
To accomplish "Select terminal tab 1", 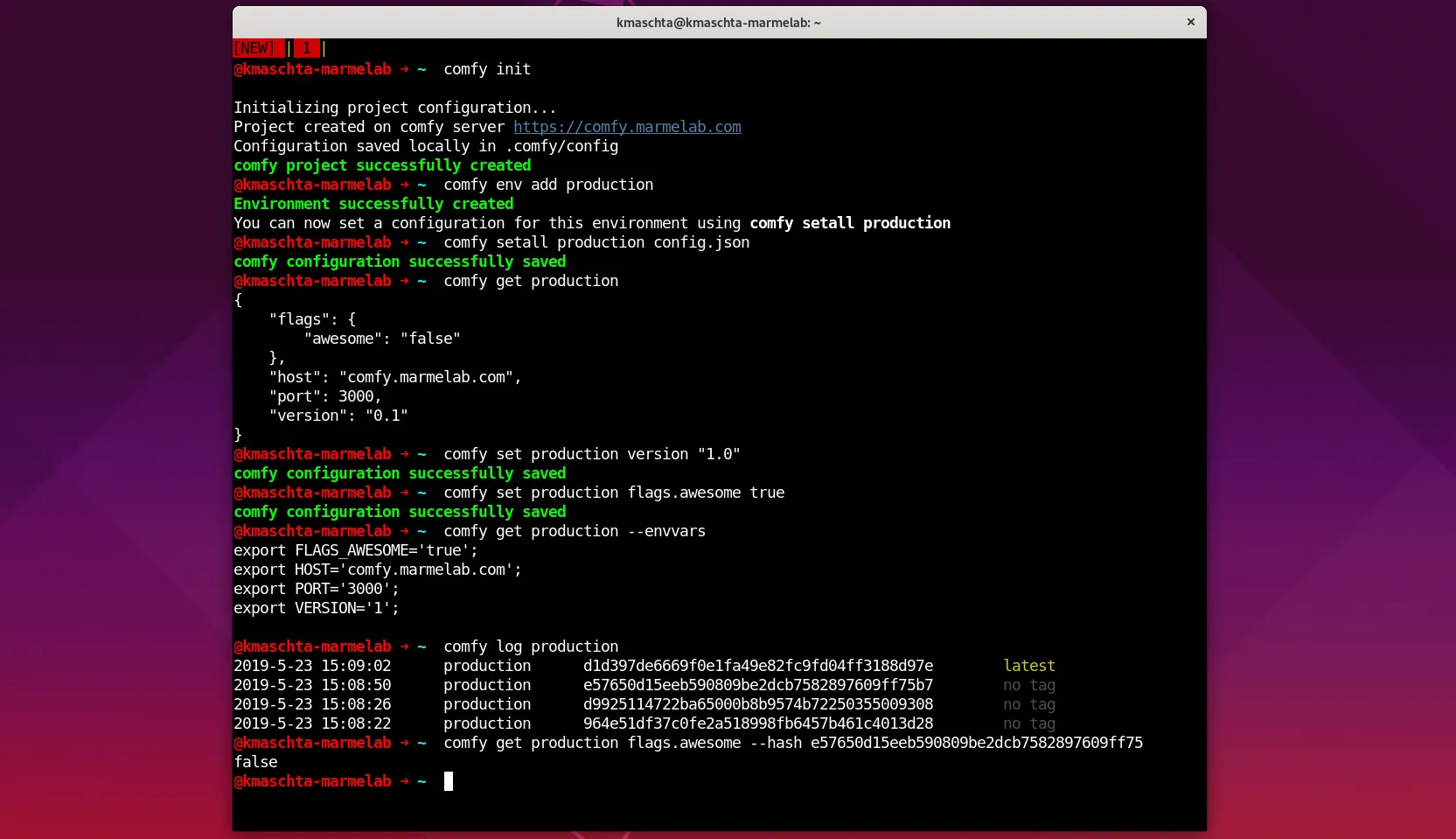I will click(307, 48).
